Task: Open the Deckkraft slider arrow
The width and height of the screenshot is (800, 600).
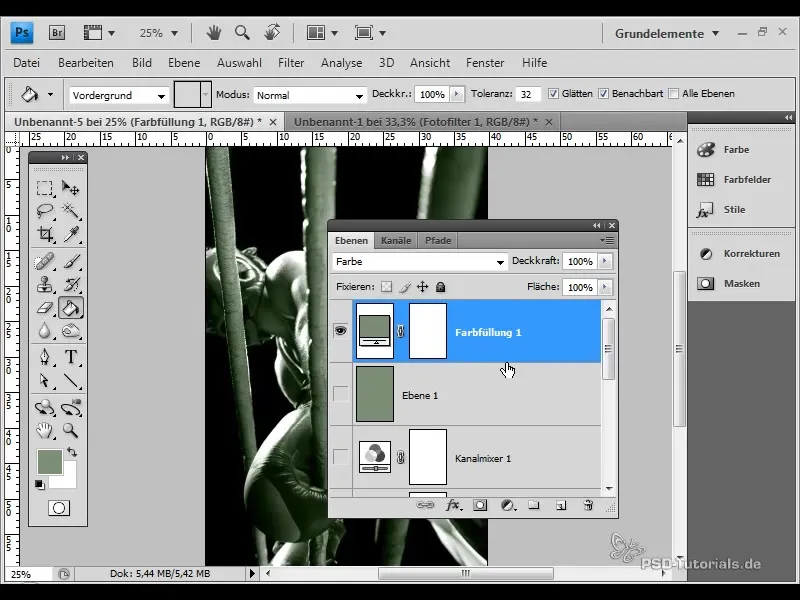Action: (605, 261)
